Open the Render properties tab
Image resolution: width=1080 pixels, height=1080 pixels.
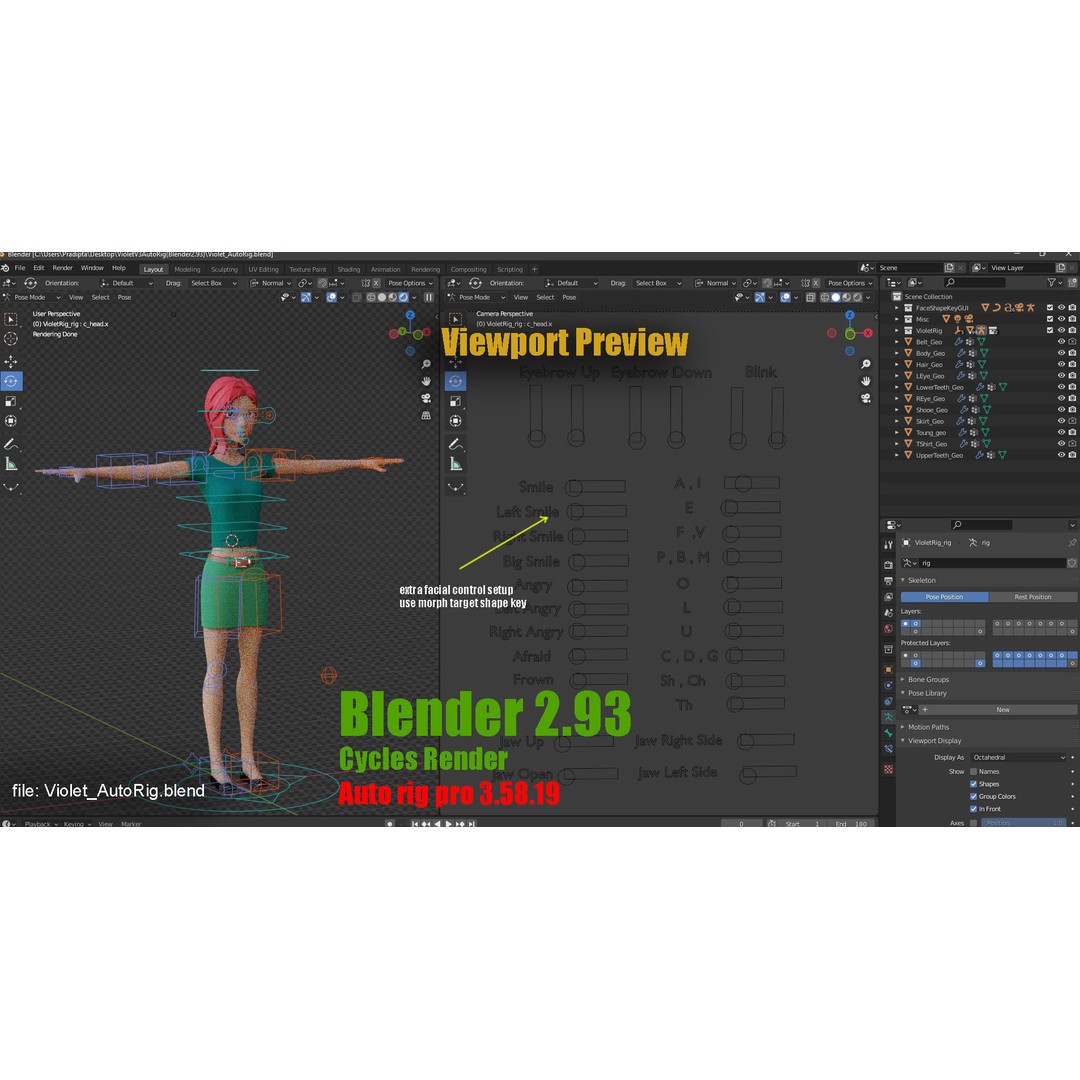(889, 565)
